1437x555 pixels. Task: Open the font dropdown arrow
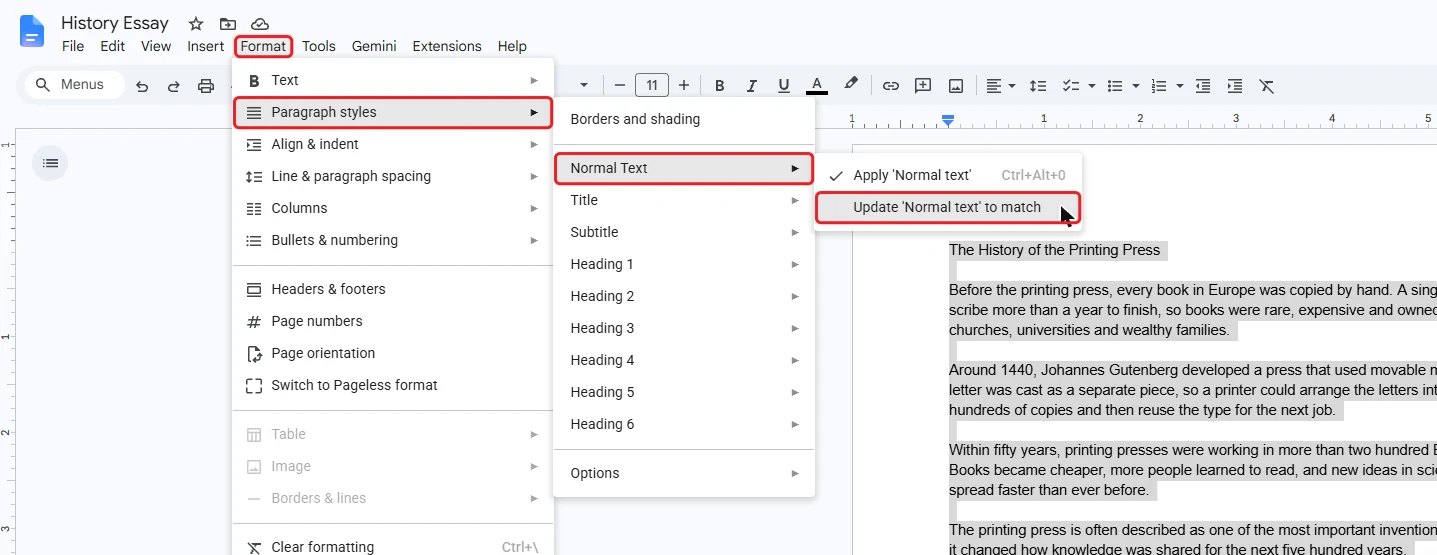click(584, 86)
